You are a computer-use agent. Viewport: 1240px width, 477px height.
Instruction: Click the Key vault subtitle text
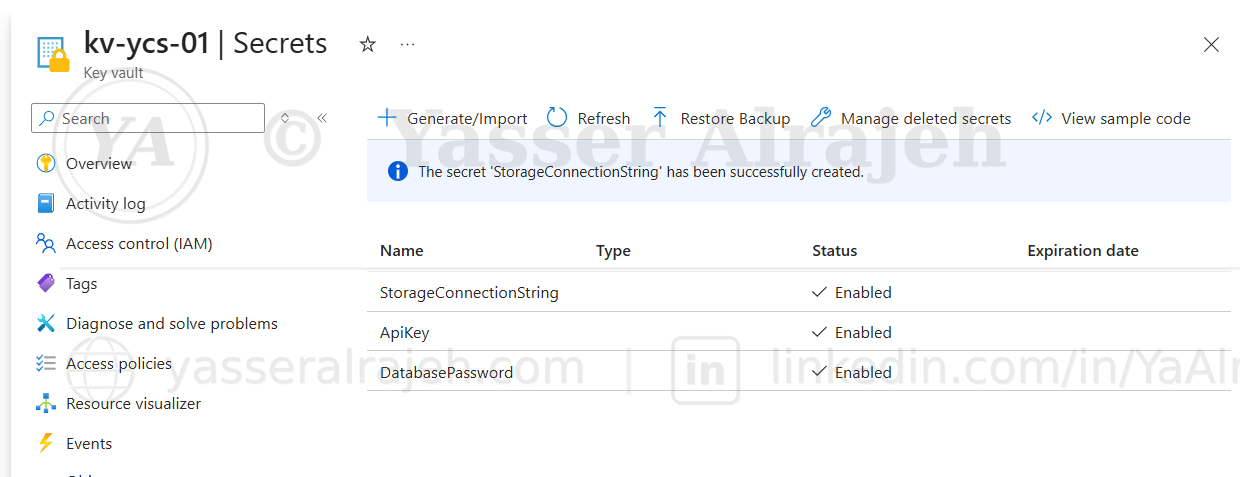(114, 73)
